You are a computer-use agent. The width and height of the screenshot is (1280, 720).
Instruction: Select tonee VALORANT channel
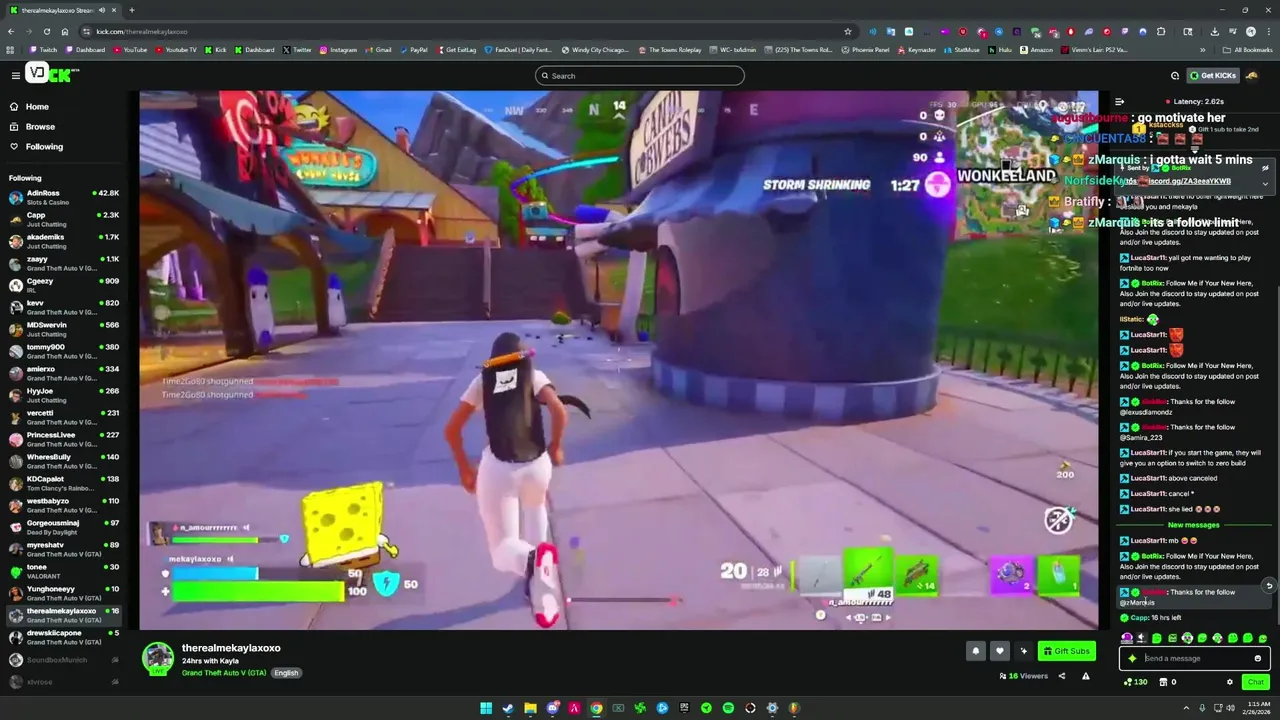click(64, 571)
